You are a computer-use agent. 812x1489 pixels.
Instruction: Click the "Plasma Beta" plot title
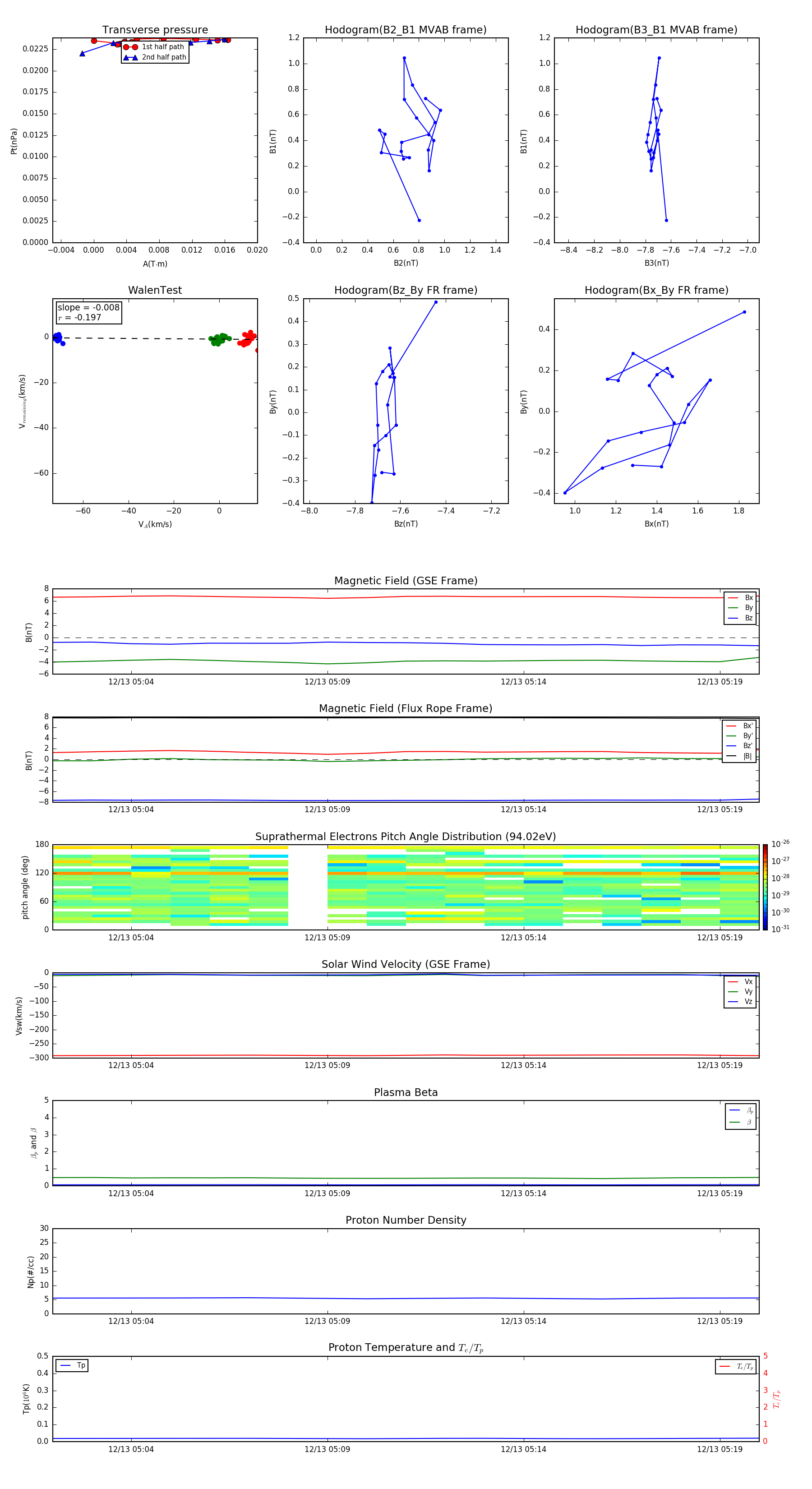click(x=406, y=1092)
